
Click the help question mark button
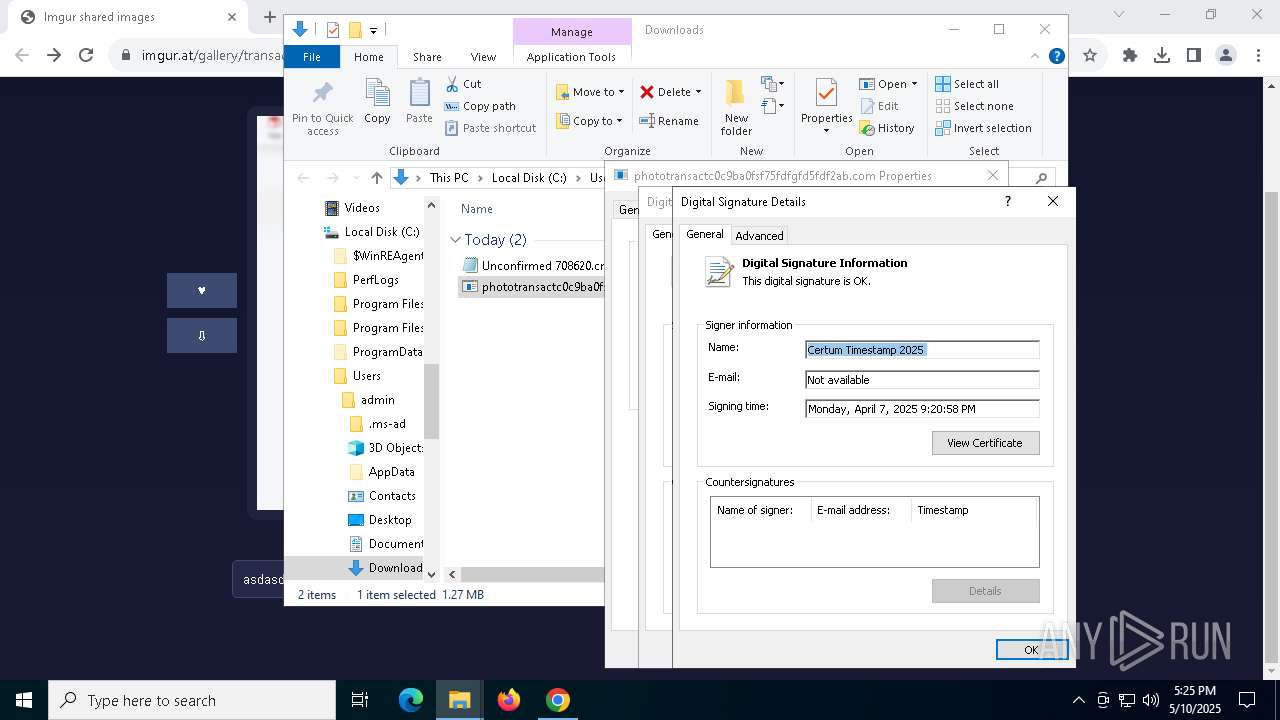(x=1007, y=201)
